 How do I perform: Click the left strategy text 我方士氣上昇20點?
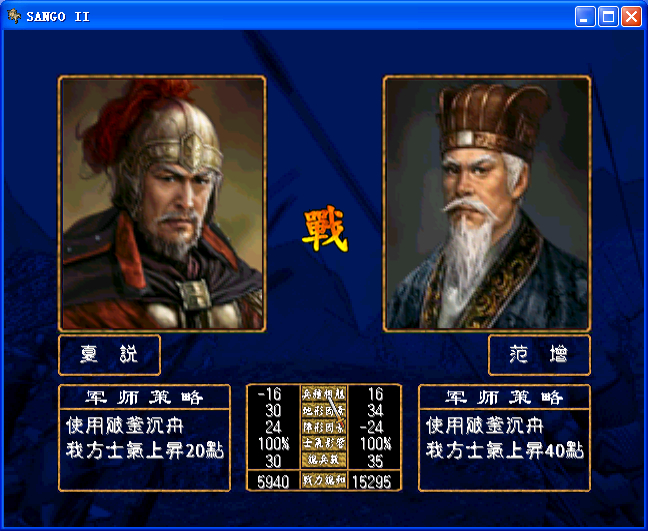[x=145, y=450]
